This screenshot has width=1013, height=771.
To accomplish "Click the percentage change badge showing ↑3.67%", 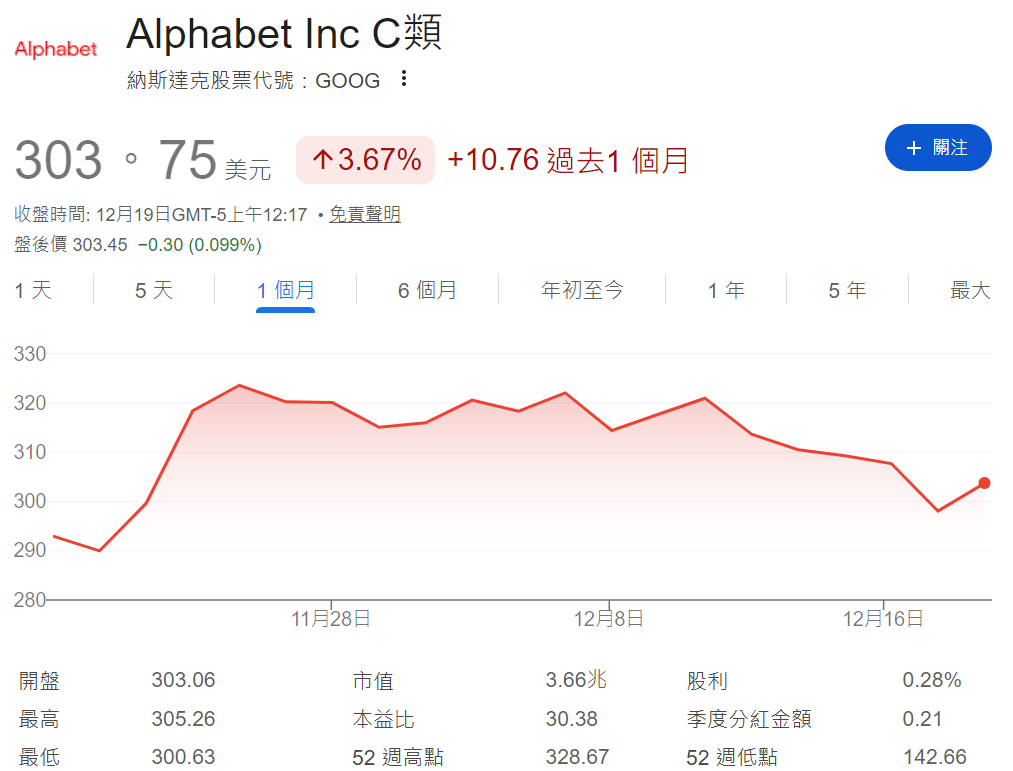I will [x=365, y=160].
